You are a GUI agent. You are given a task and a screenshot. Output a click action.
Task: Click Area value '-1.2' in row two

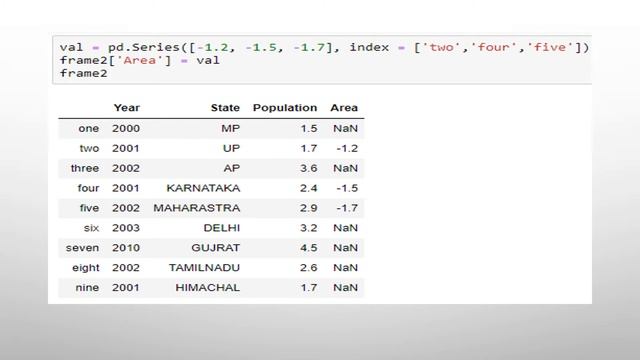[x=347, y=149]
